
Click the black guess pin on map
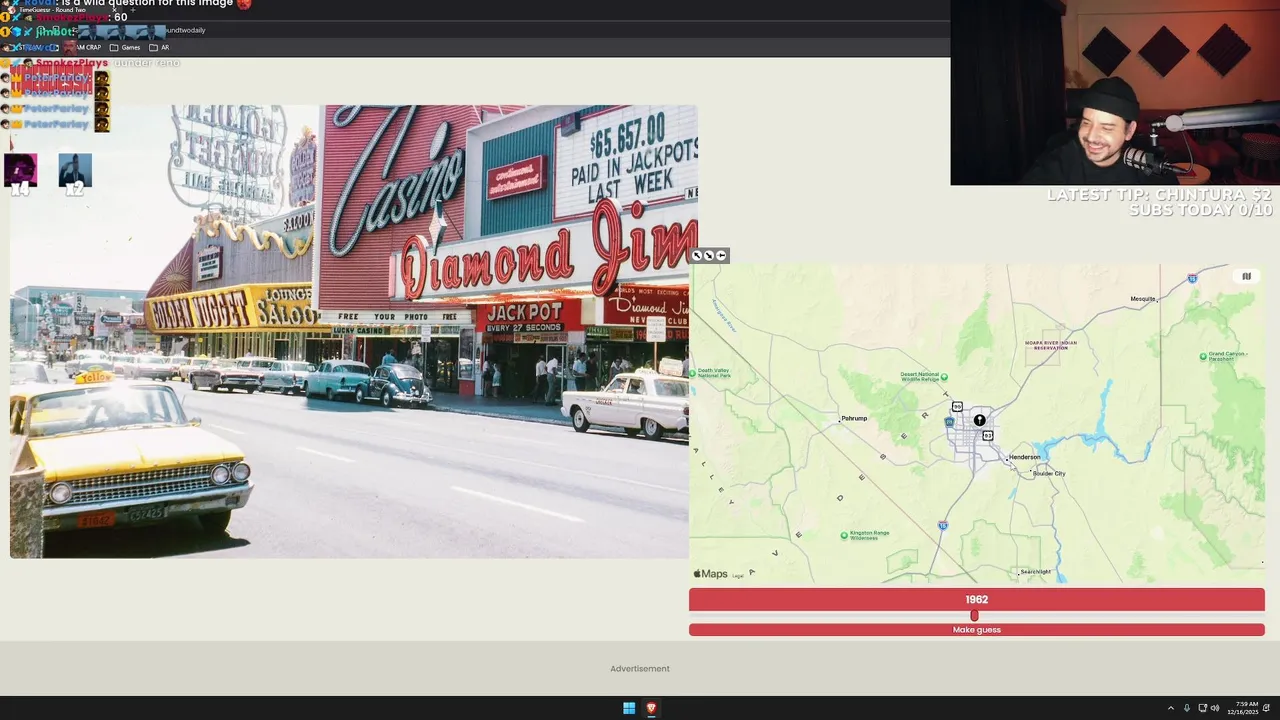click(980, 420)
